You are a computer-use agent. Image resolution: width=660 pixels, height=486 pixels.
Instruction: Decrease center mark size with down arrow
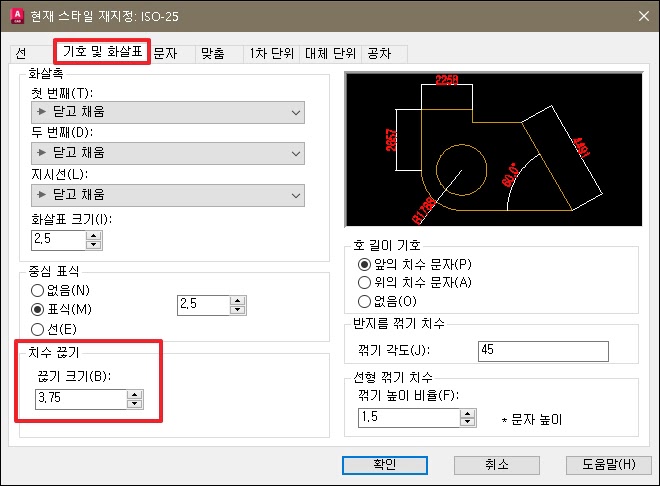[x=238, y=310]
